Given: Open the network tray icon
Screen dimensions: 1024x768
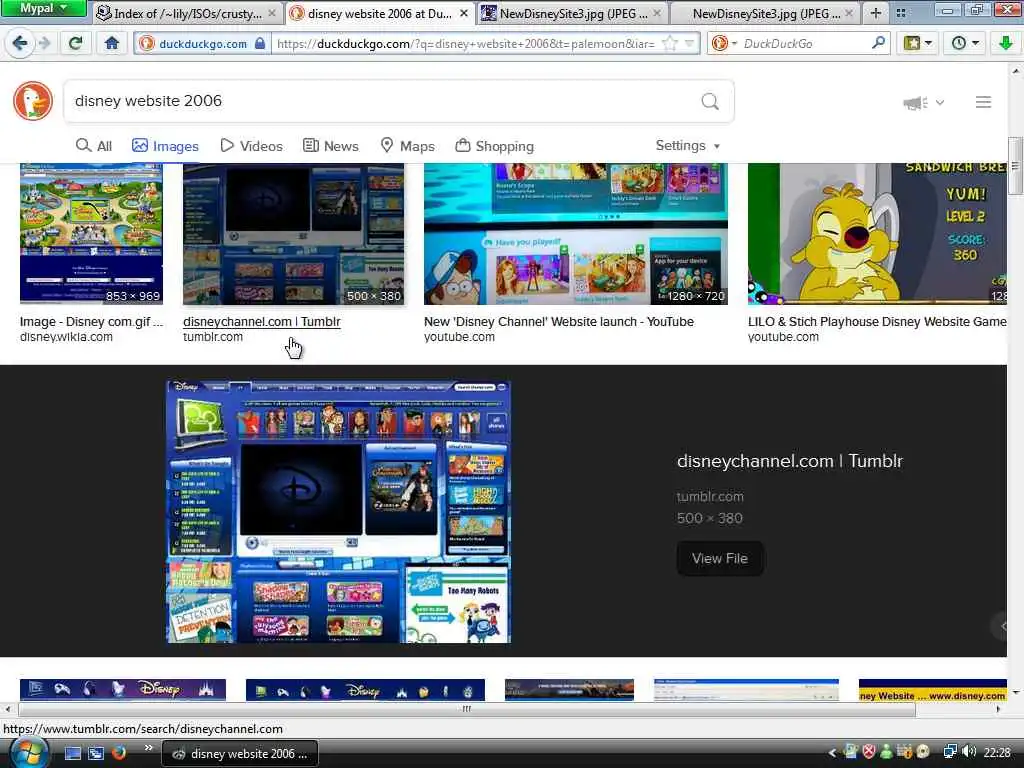Looking at the screenshot, I should [950, 752].
